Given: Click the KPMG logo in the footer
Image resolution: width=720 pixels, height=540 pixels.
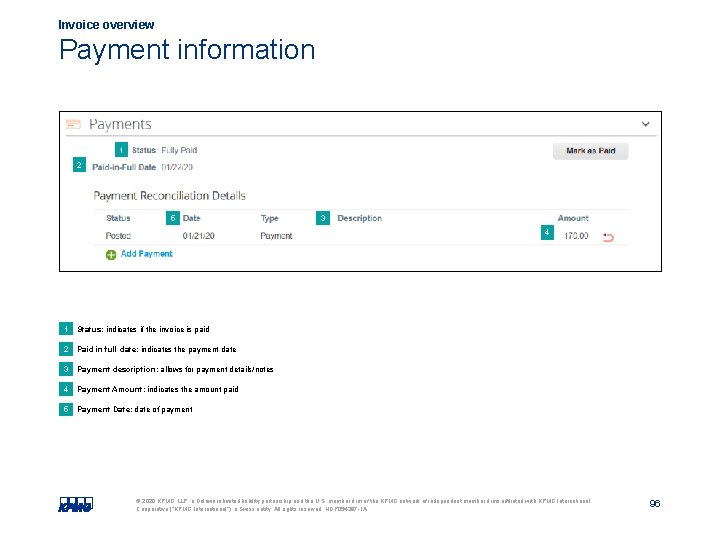Looking at the screenshot, I should [x=76, y=504].
